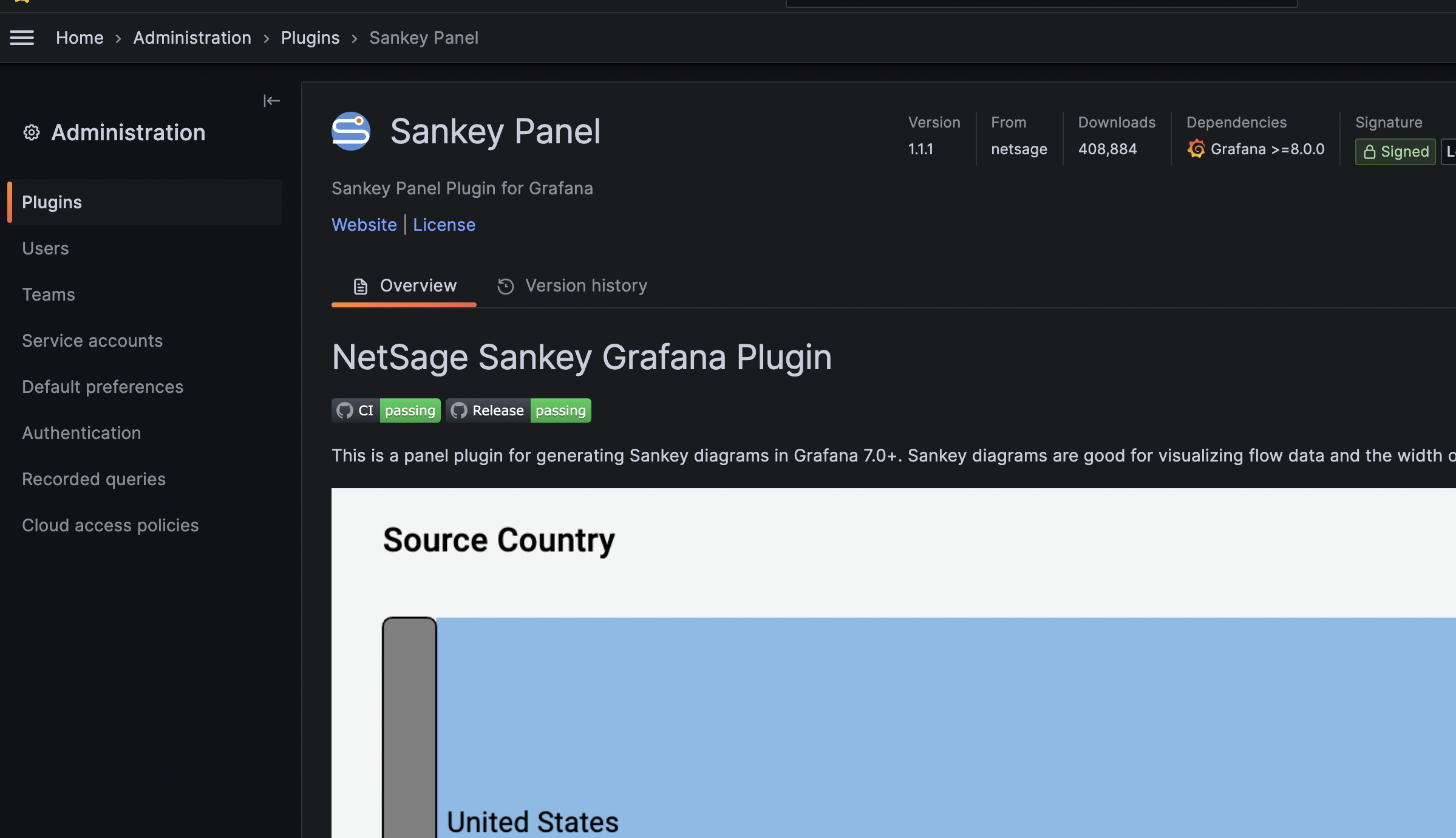This screenshot has height=838, width=1456.
Task: Click the green Signed signature badge
Action: (x=1395, y=152)
